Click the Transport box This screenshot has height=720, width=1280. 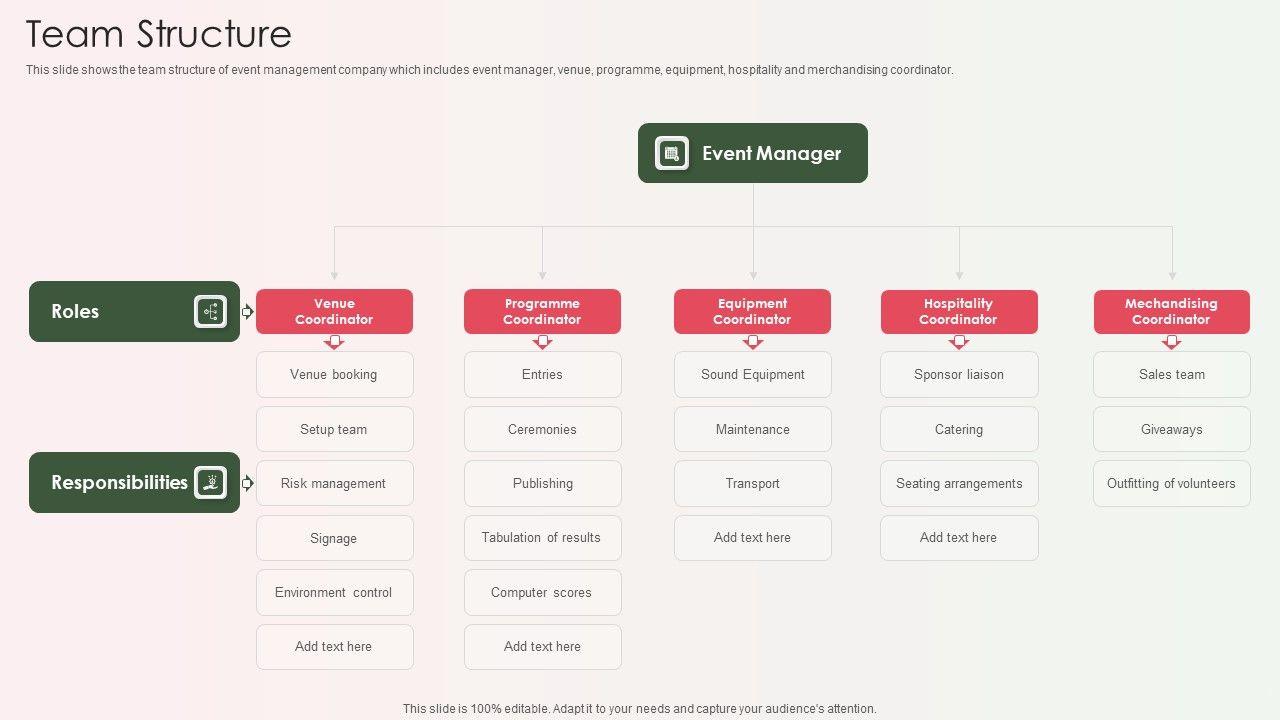click(x=752, y=483)
